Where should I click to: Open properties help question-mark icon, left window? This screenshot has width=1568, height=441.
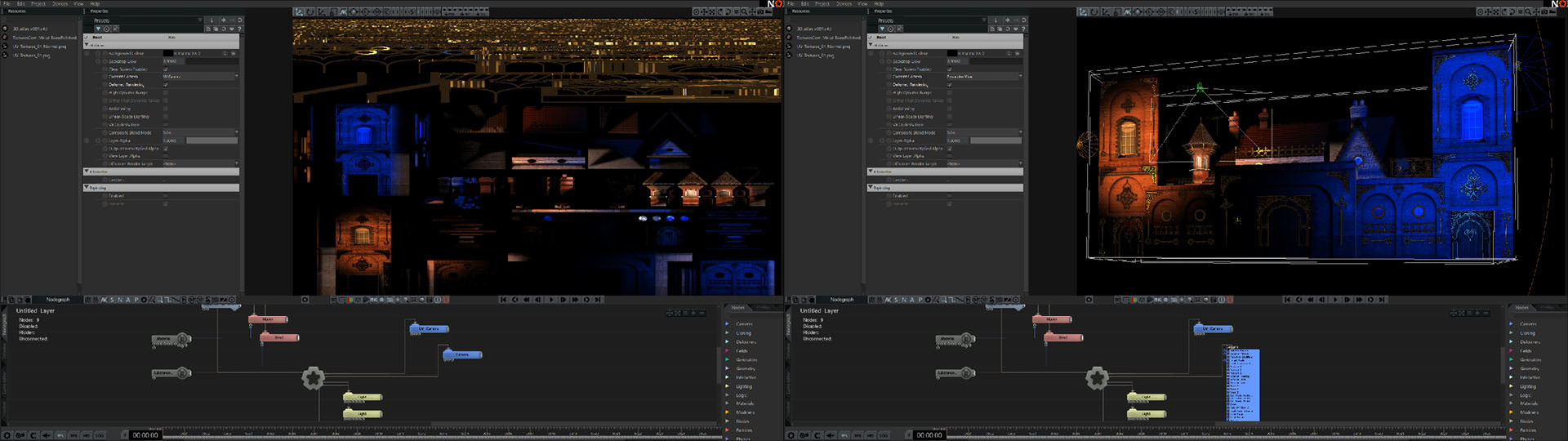pos(238,29)
